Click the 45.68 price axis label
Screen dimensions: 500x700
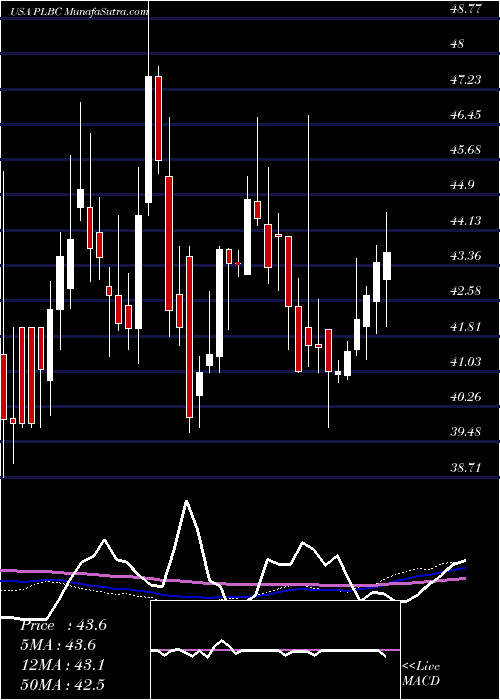pos(466,150)
